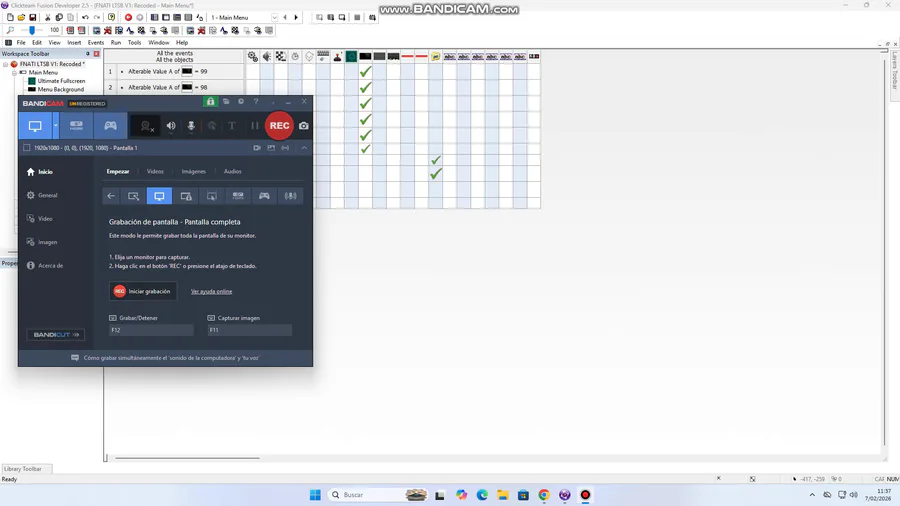Open the Bandicam help question mark
The width and height of the screenshot is (900, 506).
click(x=256, y=102)
